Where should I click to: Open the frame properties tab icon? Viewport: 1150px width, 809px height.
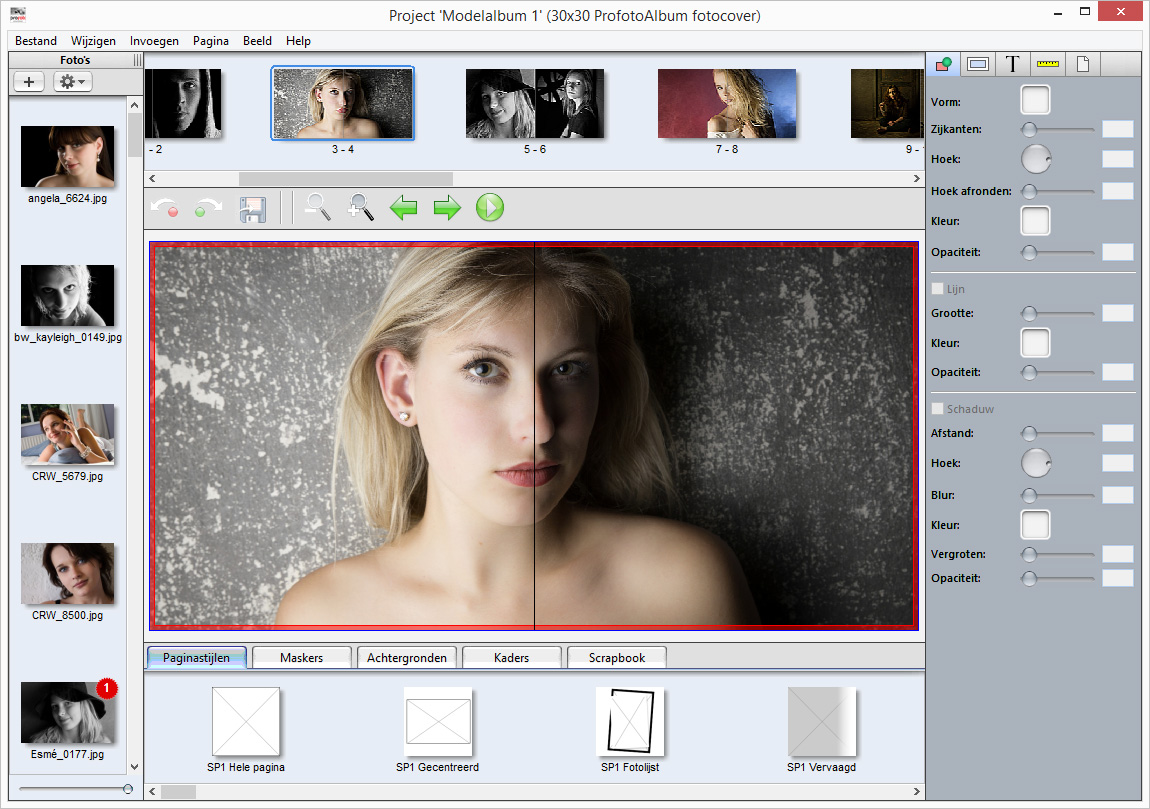(x=978, y=64)
